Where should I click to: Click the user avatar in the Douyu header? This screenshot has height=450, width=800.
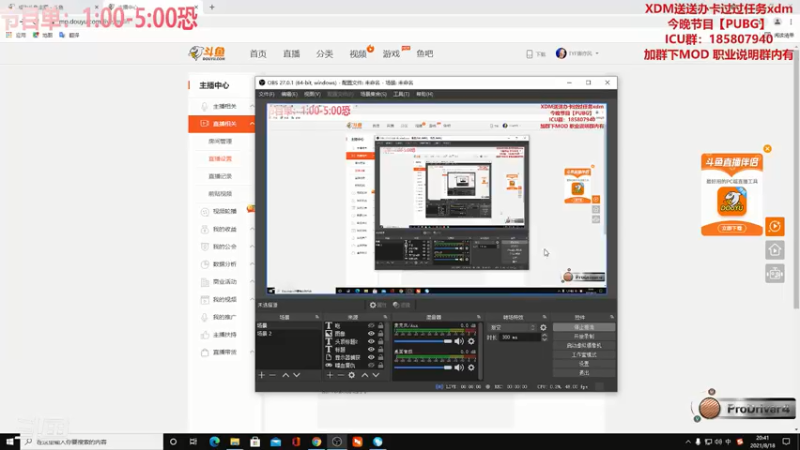click(x=561, y=54)
